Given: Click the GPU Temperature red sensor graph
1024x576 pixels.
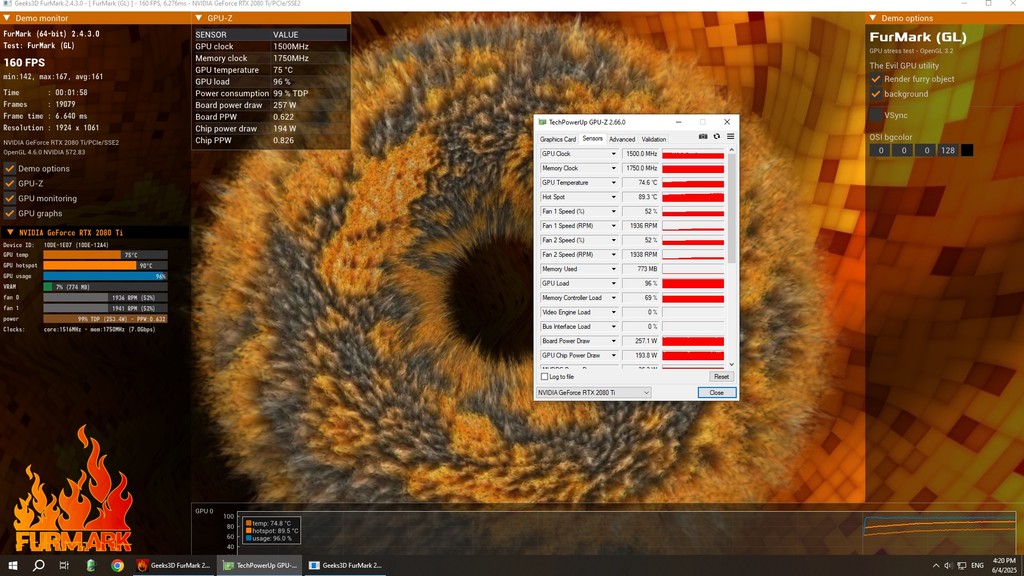Looking at the screenshot, I should coord(693,183).
